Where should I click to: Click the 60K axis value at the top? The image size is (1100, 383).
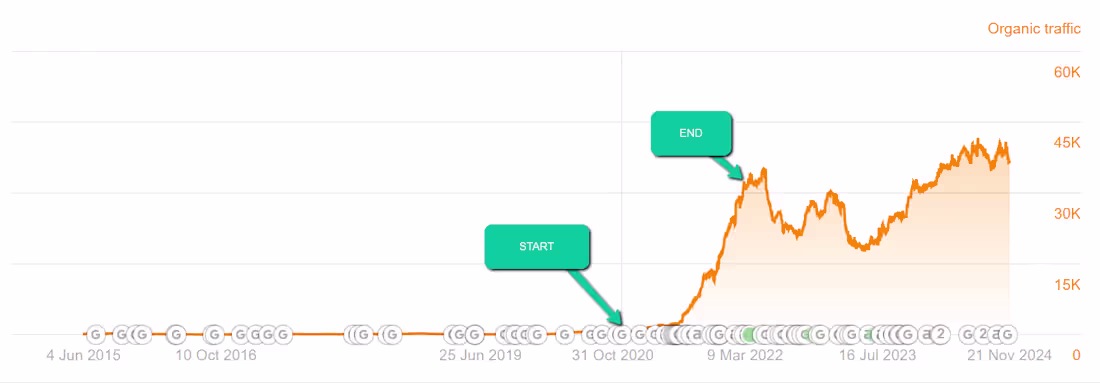pos(1067,73)
